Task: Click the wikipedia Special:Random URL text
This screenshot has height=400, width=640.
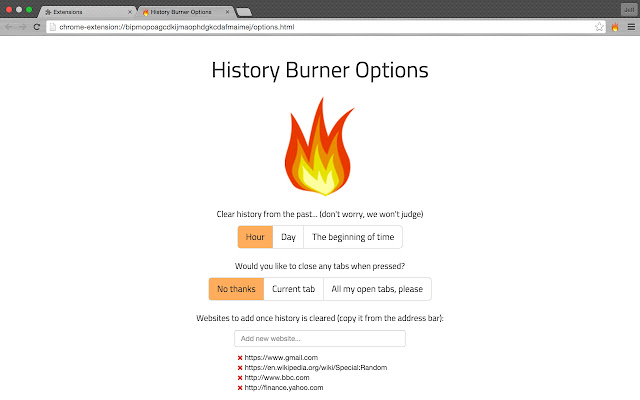Action: [316, 368]
